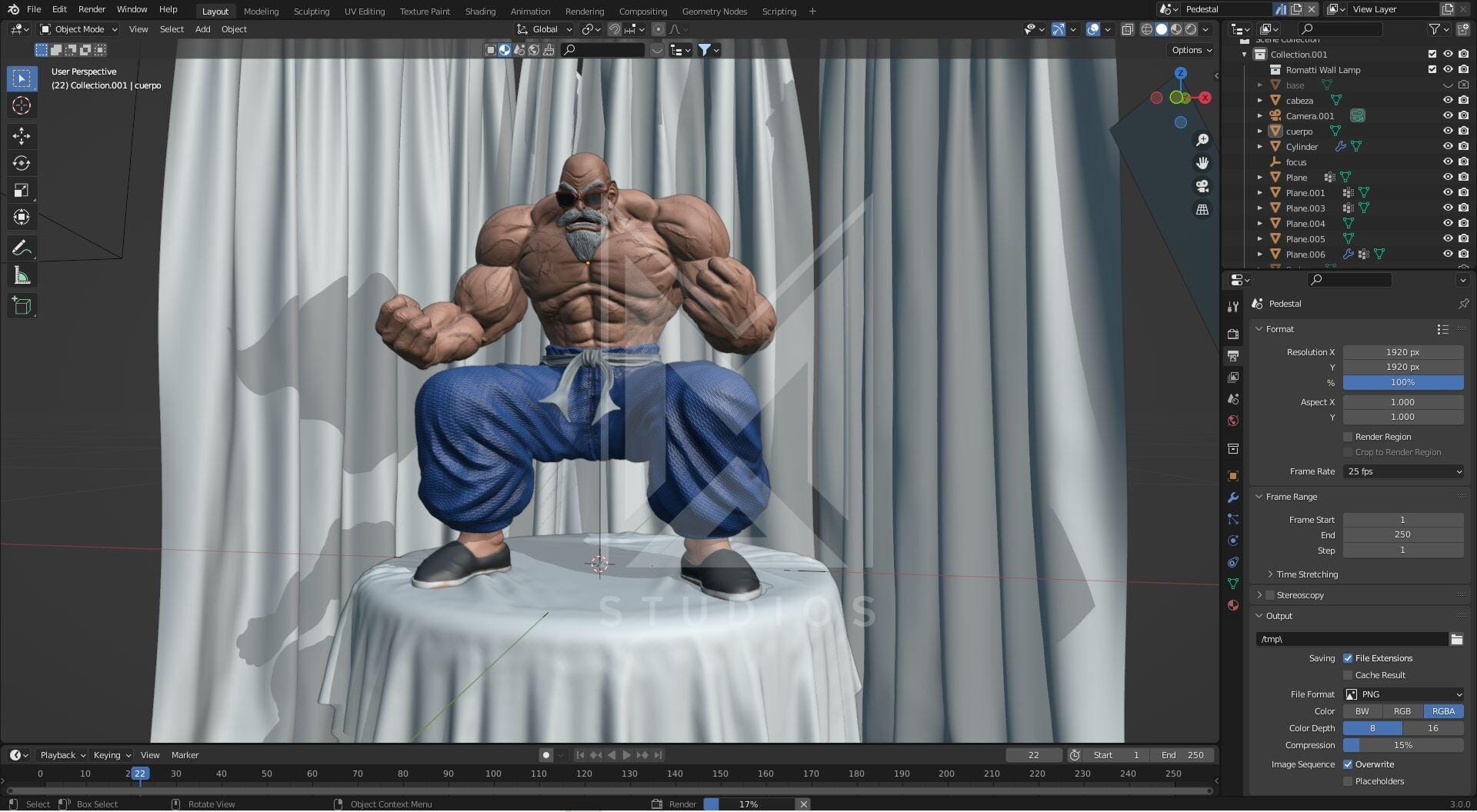Activate the Scale tool
This screenshot has width=1477, height=812.
22,190
